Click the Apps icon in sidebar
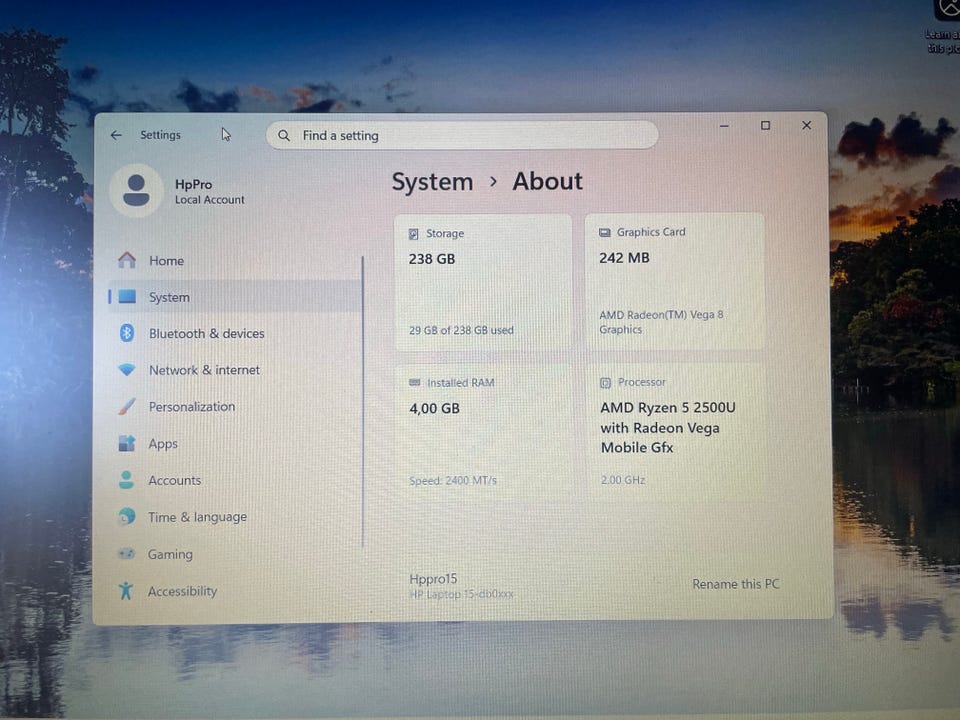 [x=127, y=443]
